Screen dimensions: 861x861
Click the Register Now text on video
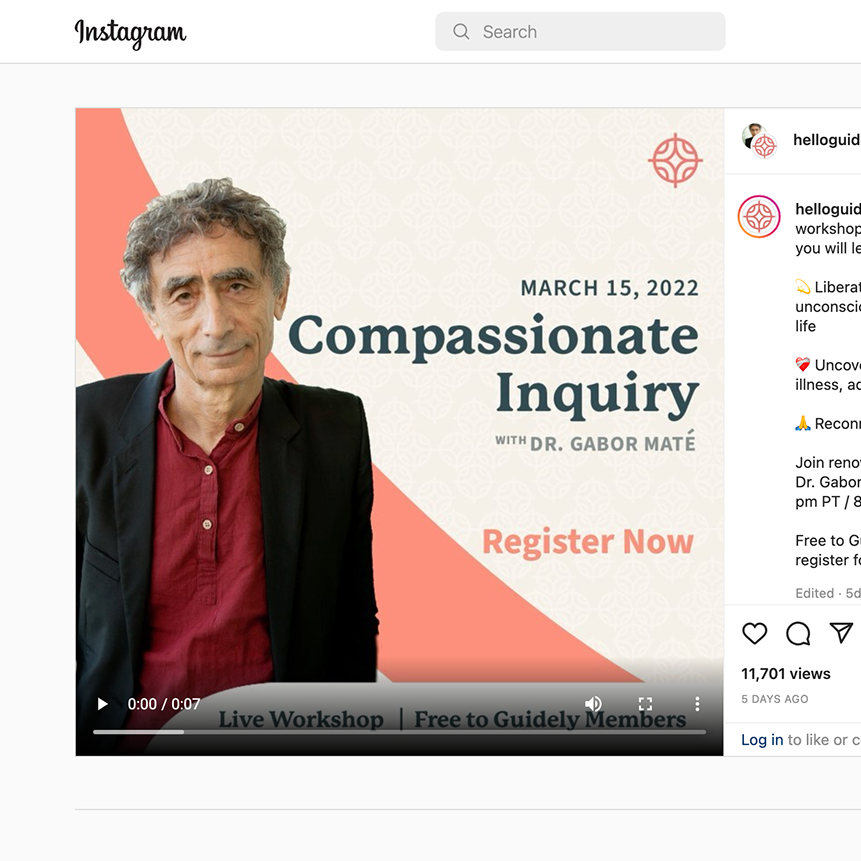point(588,543)
